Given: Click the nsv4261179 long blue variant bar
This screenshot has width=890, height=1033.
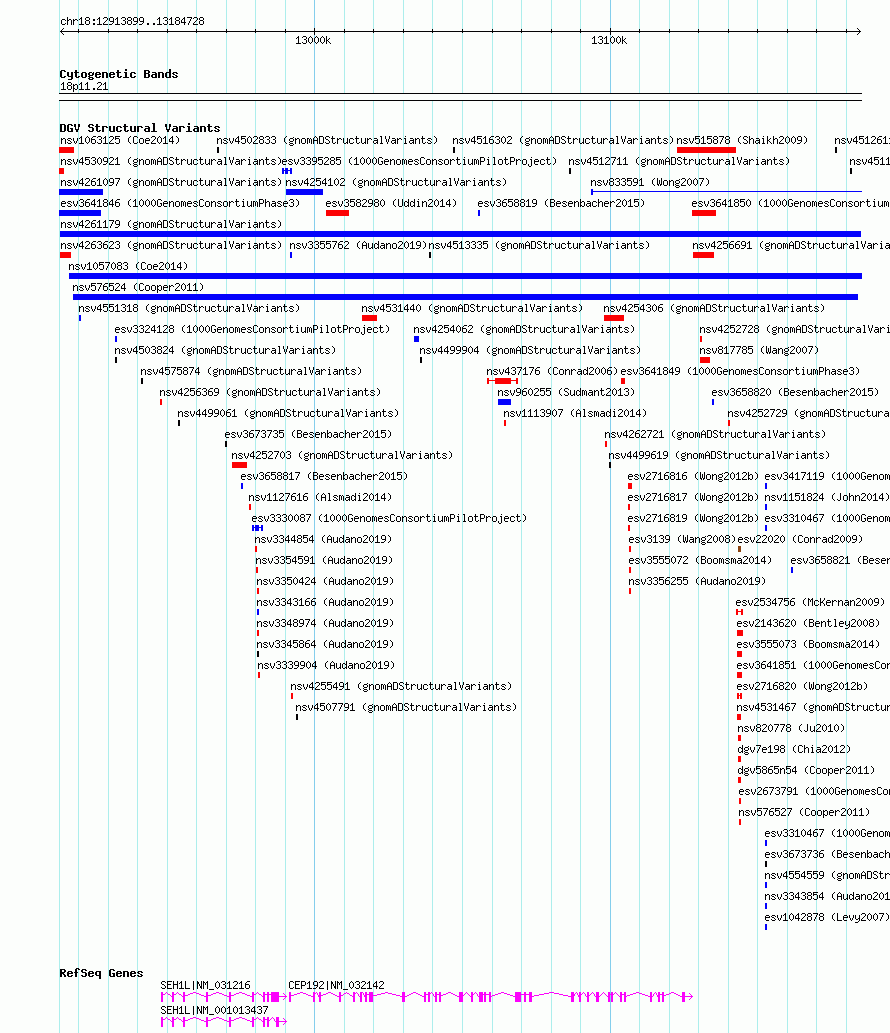Looking at the screenshot, I should point(460,234).
